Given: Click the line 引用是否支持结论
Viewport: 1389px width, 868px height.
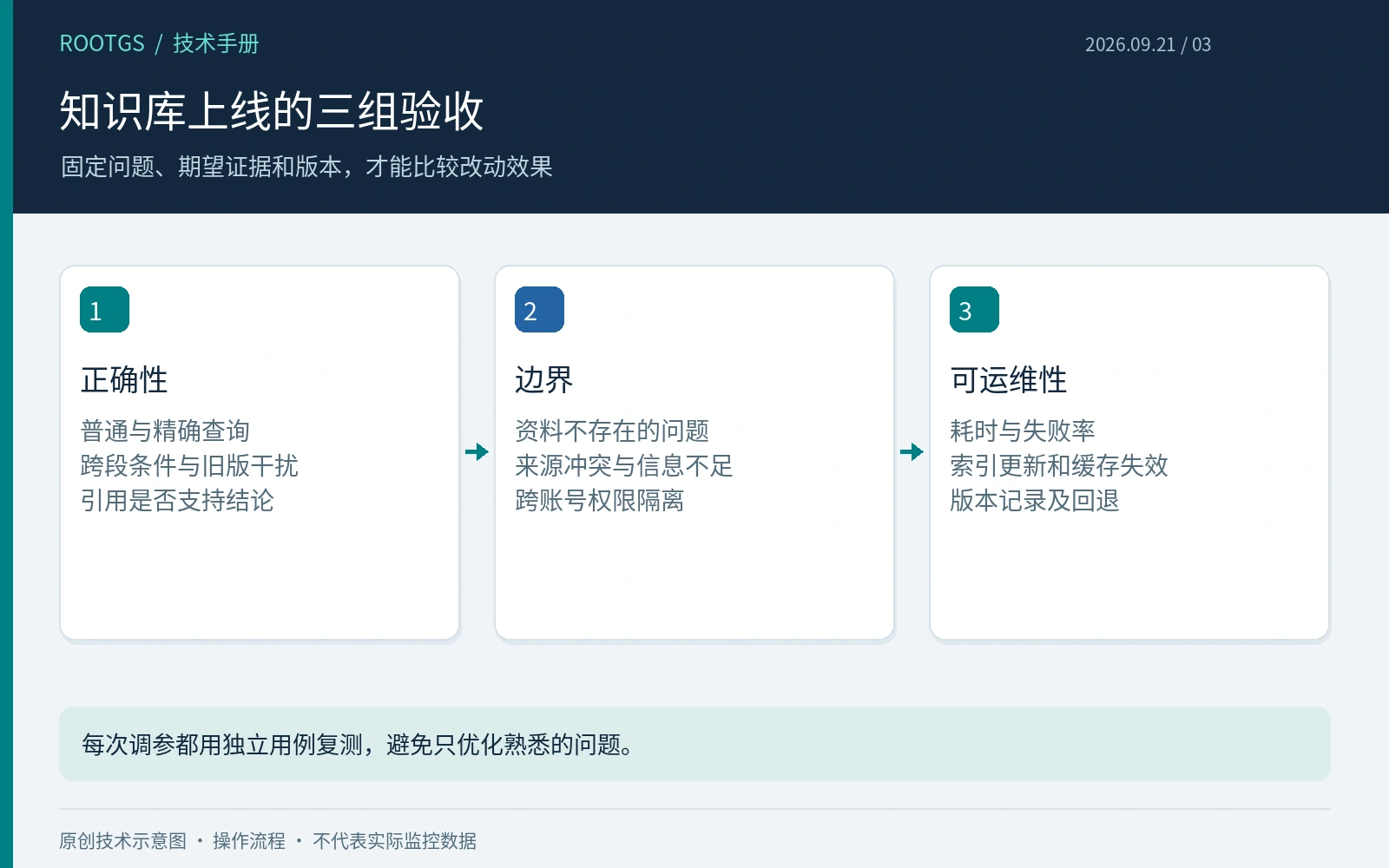Looking at the screenshot, I should pyautogui.click(x=177, y=500).
